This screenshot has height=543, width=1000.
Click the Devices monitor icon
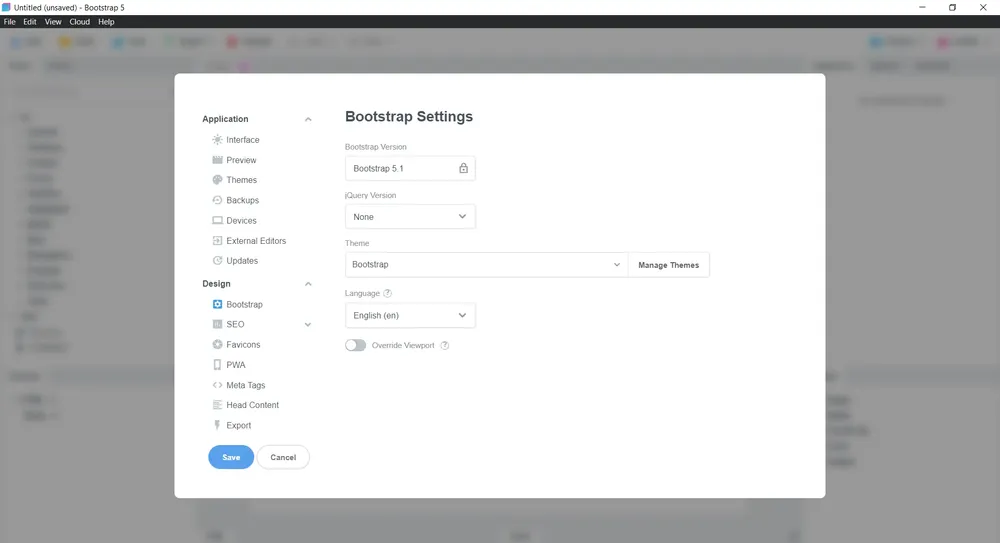(x=217, y=221)
